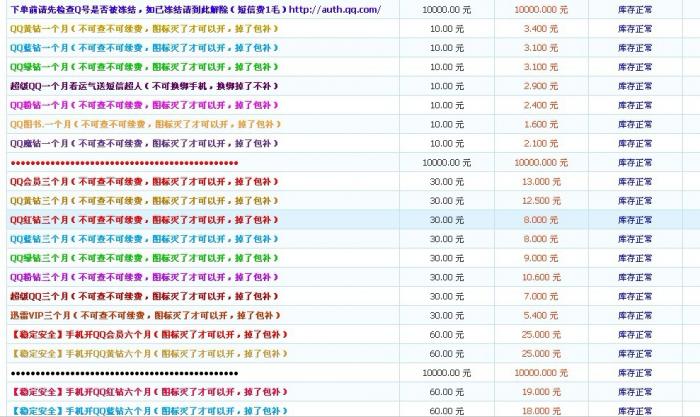Click the red dotted separator row text

[124, 163]
